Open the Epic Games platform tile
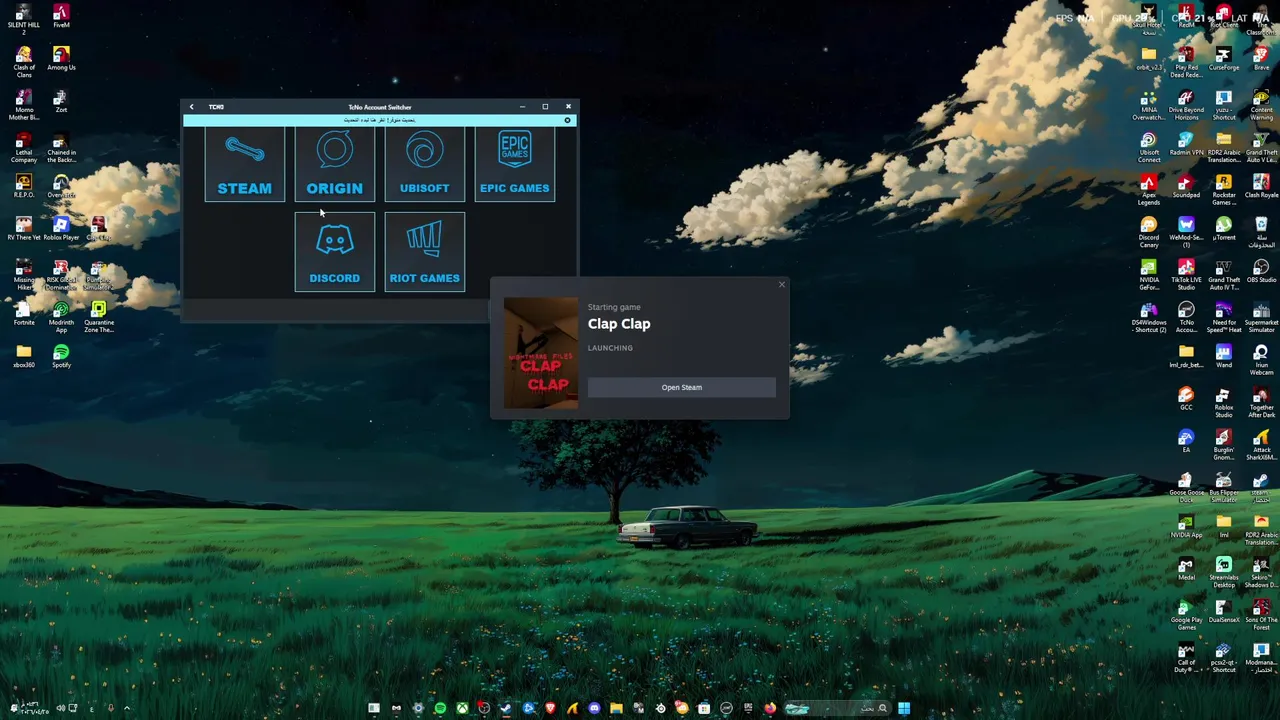 point(514,165)
